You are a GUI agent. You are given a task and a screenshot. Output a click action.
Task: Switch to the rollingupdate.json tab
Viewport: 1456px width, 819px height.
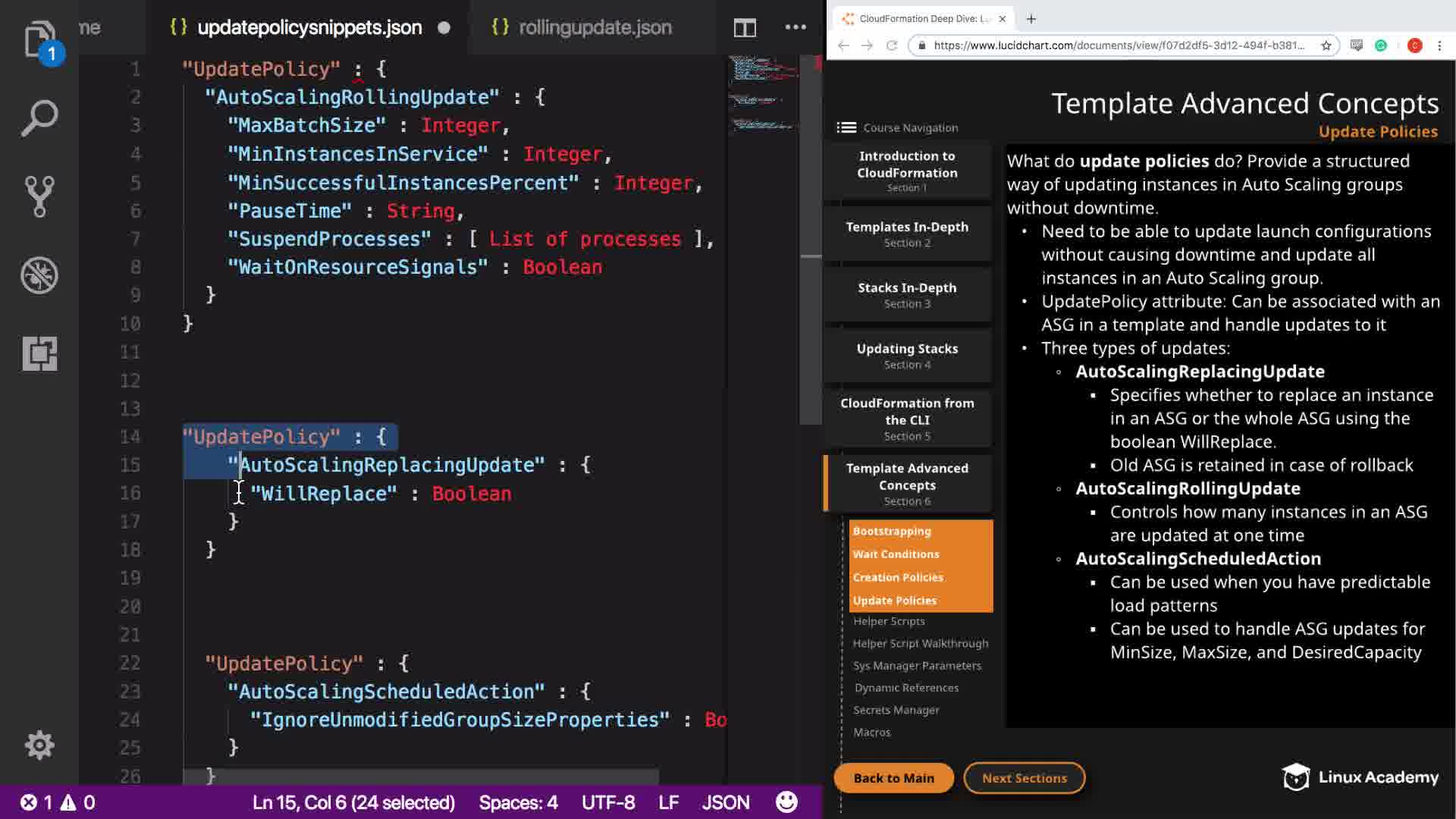[x=595, y=27]
